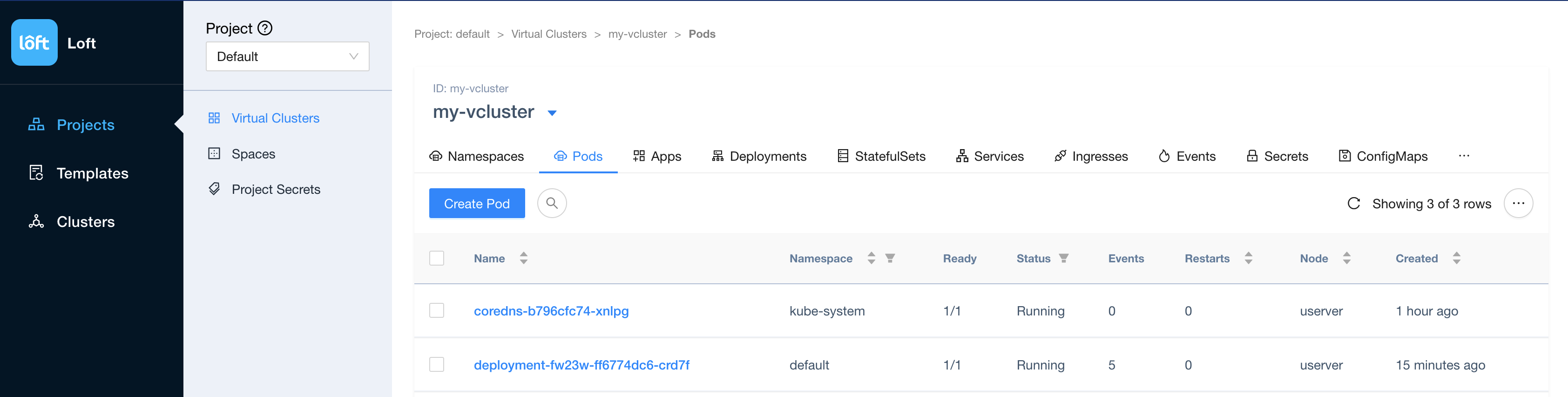
Task: Click the '1 hour ago' created cell
Action: tap(1427, 311)
